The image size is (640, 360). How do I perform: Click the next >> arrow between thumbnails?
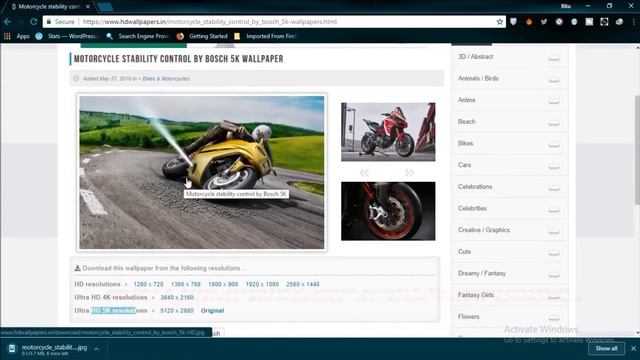click(x=409, y=173)
